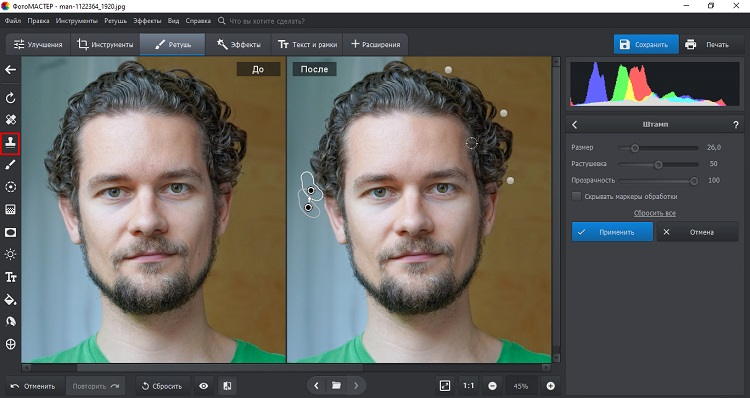The height and width of the screenshot is (398, 750).
Task: Go to next photo arrow
Action: coord(356,386)
